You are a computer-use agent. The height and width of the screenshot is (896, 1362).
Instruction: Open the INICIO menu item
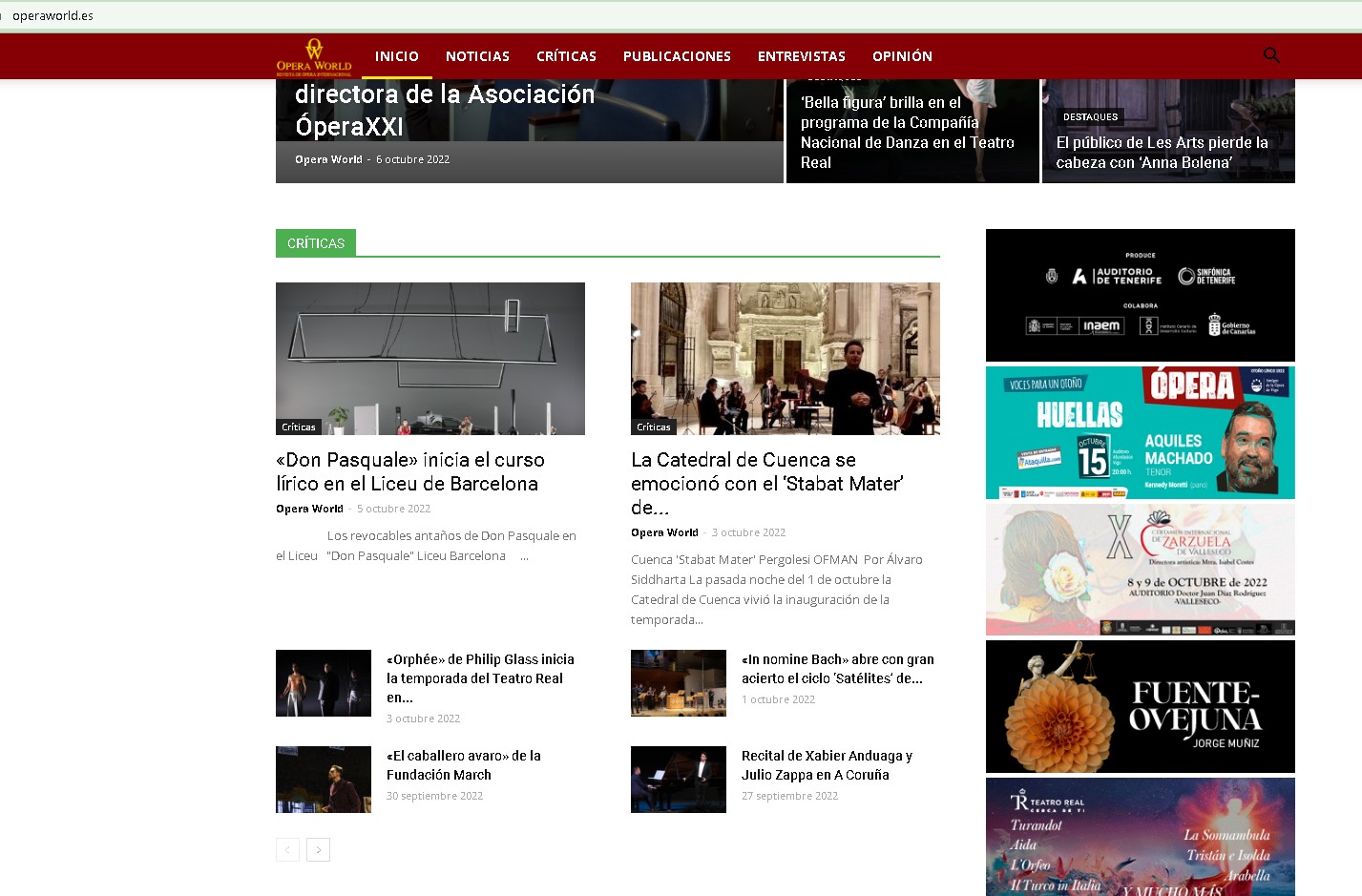point(397,56)
